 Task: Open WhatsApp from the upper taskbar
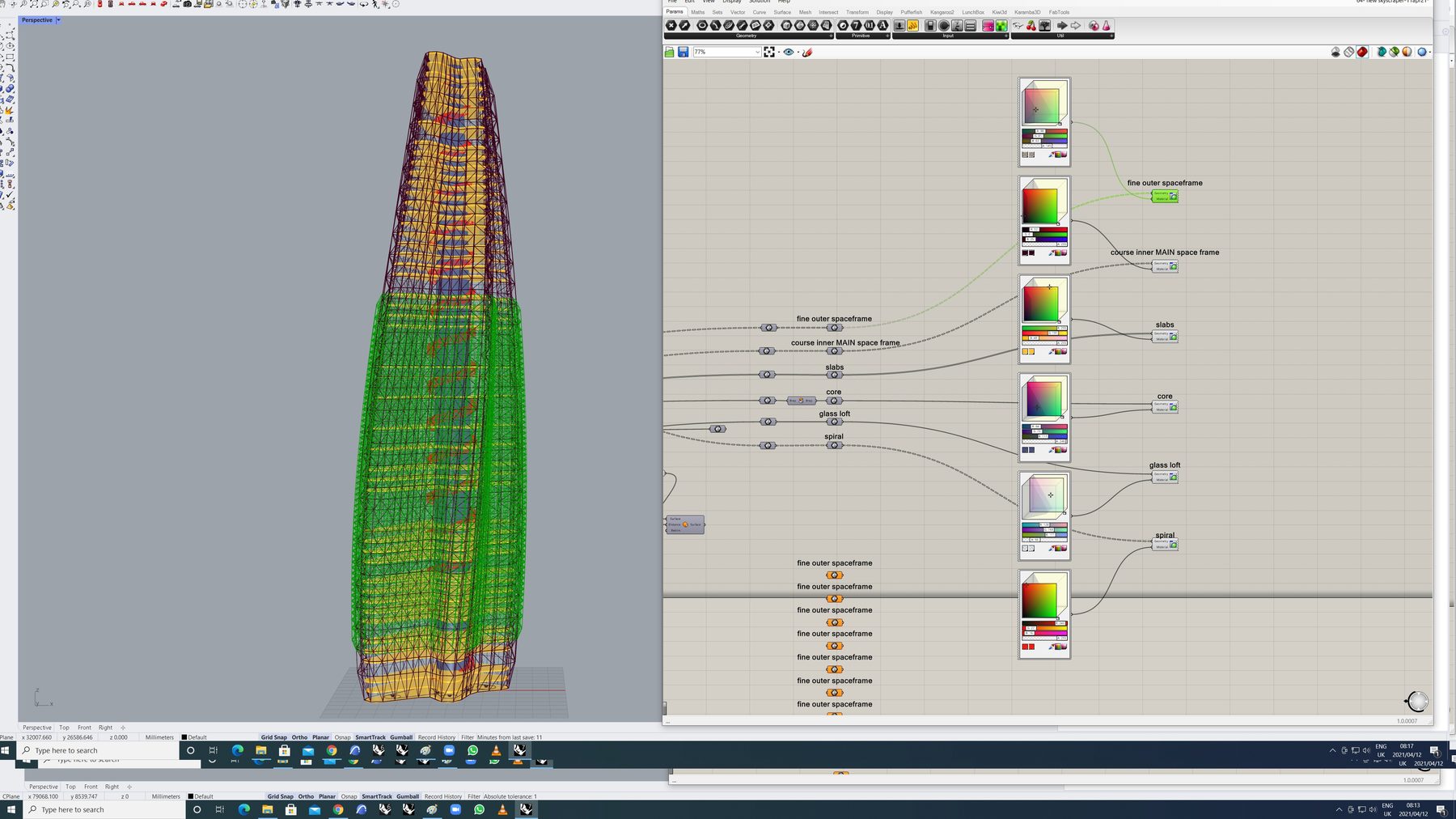tap(472, 750)
